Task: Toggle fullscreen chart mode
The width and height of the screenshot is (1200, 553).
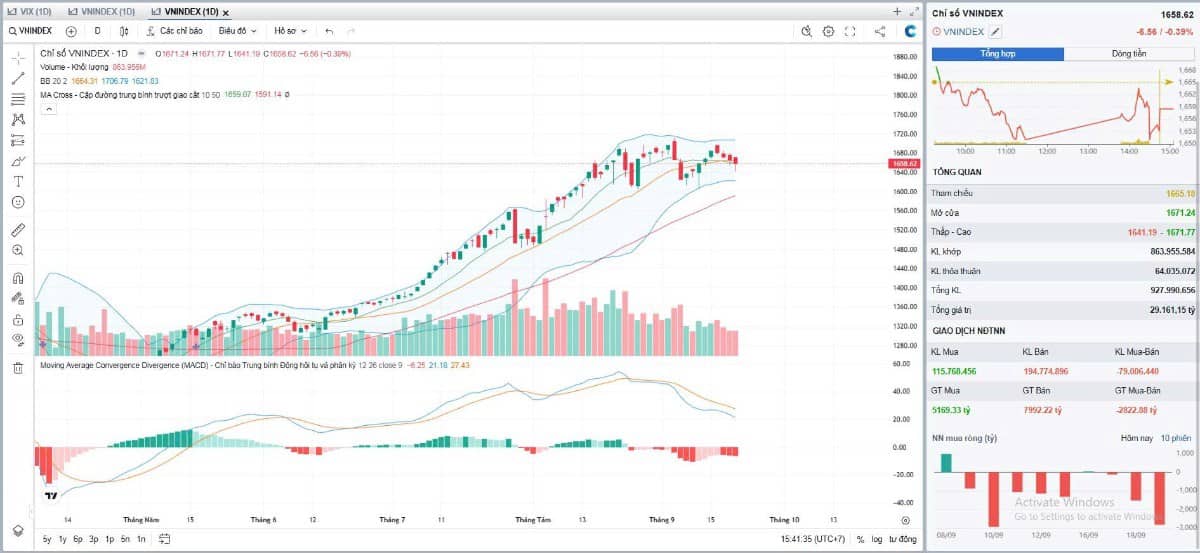Action: (x=850, y=31)
